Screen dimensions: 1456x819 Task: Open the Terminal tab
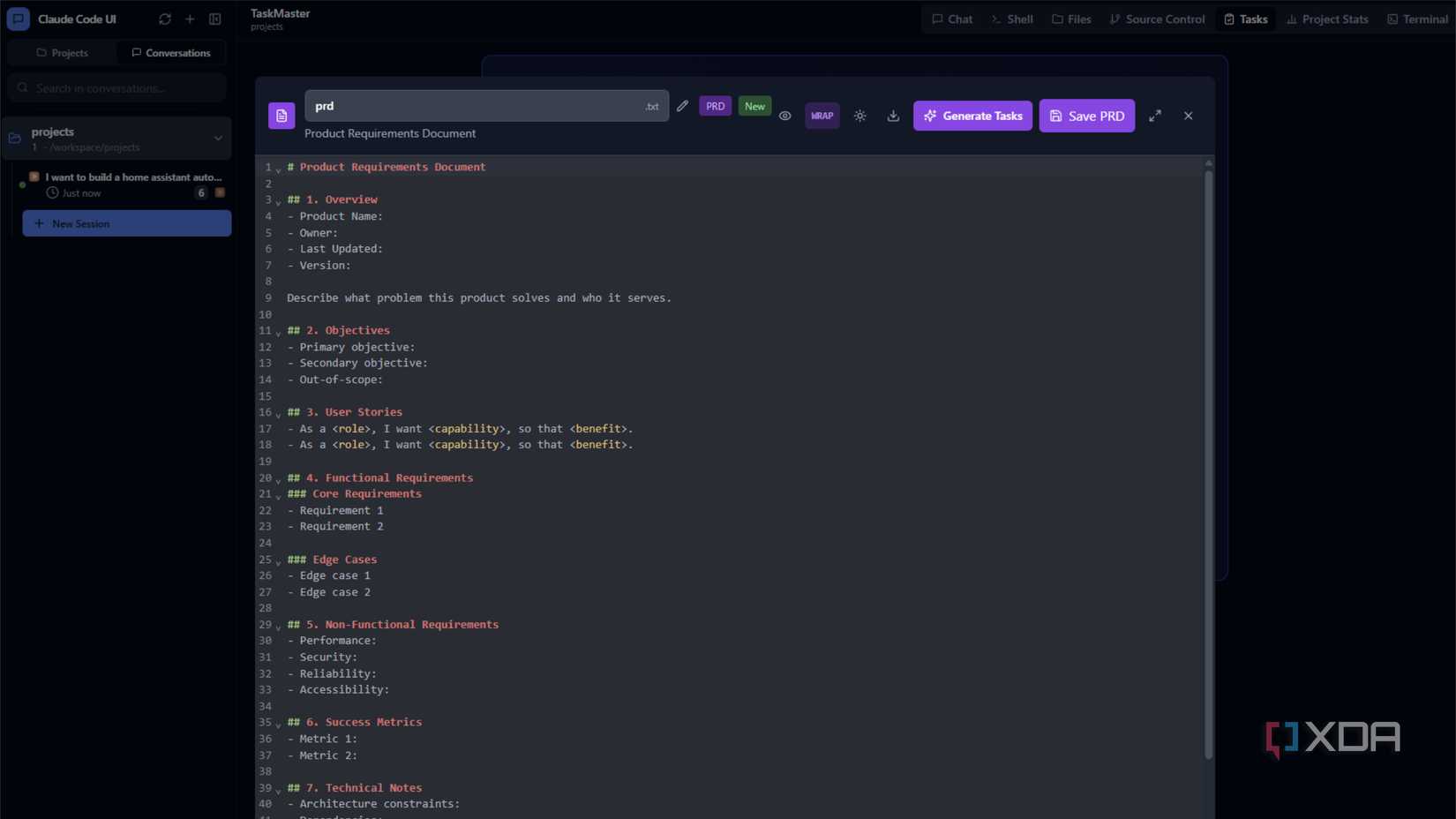[1417, 19]
